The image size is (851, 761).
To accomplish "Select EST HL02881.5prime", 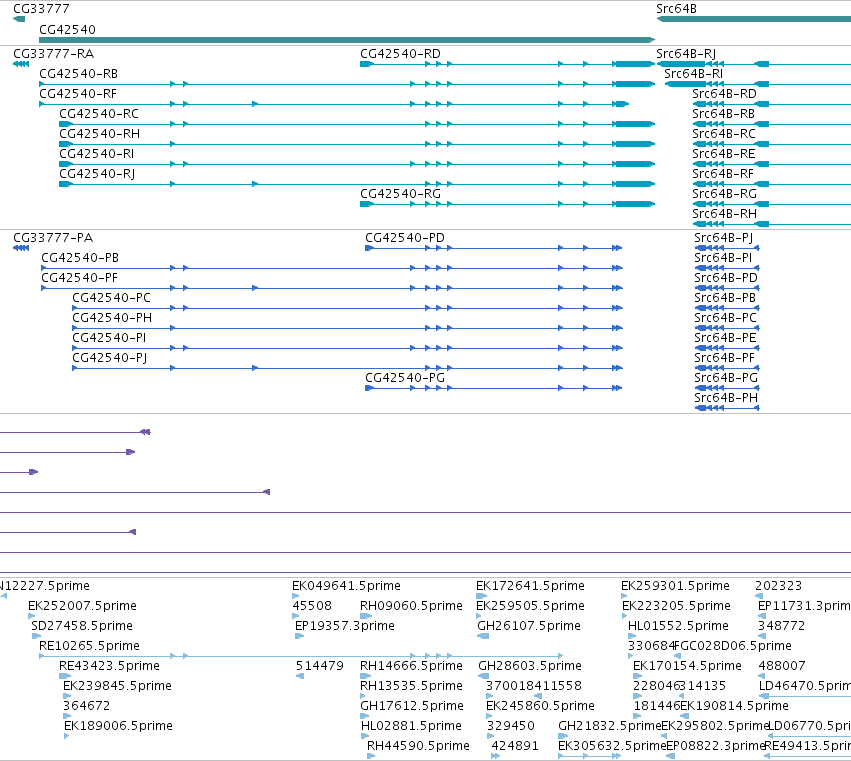I will point(411,727).
